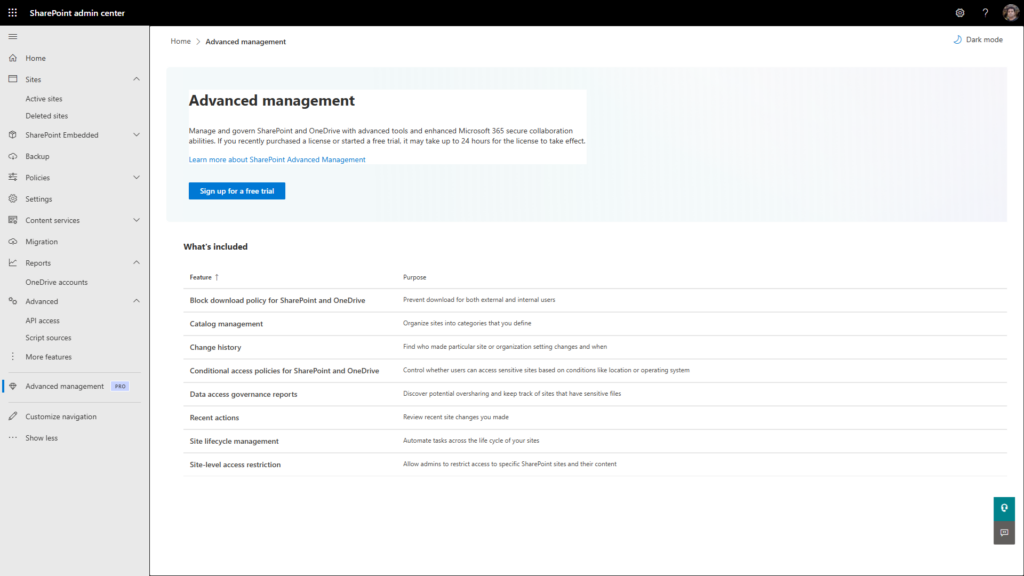
Task: Click the Backup cloud icon
Action: [x=12, y=156]
